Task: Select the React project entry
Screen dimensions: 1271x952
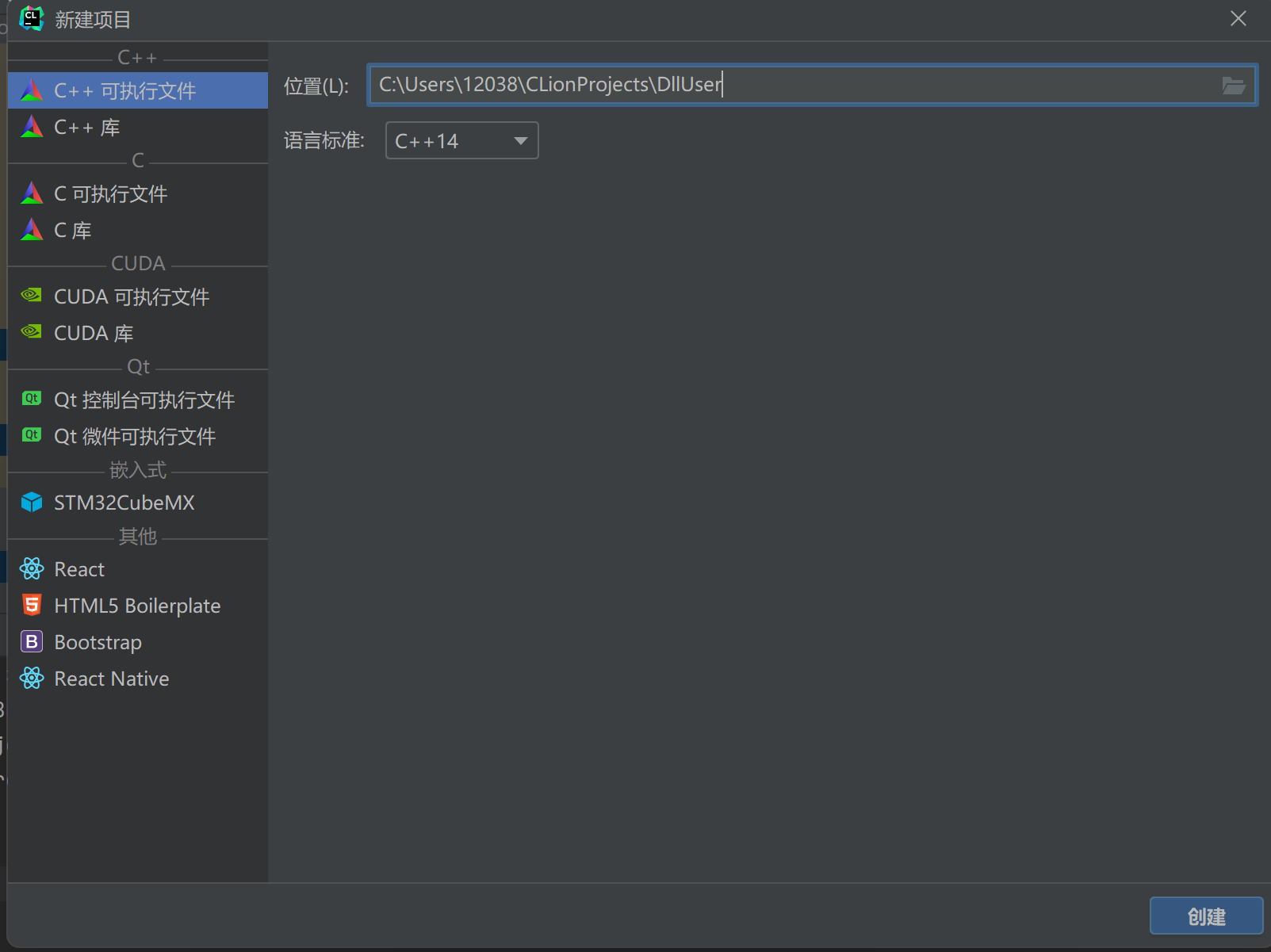Action: coord(138,569)
